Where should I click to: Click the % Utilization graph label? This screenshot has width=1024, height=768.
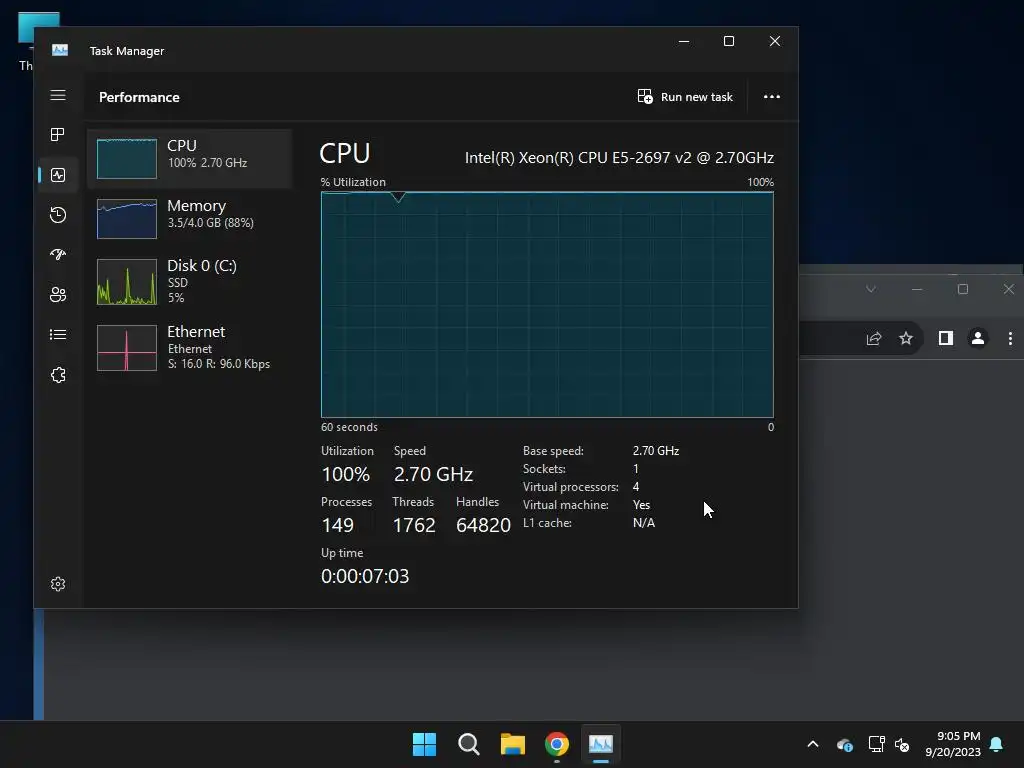(353, 182)
